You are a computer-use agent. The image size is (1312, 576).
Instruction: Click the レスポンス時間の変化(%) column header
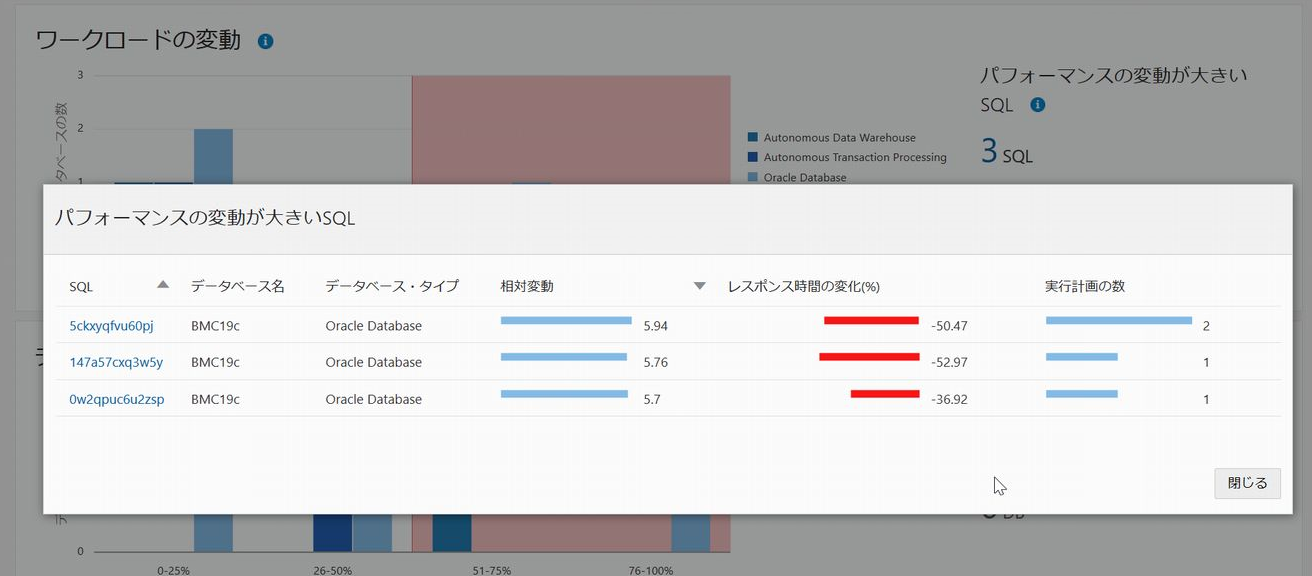pos(804,286)
